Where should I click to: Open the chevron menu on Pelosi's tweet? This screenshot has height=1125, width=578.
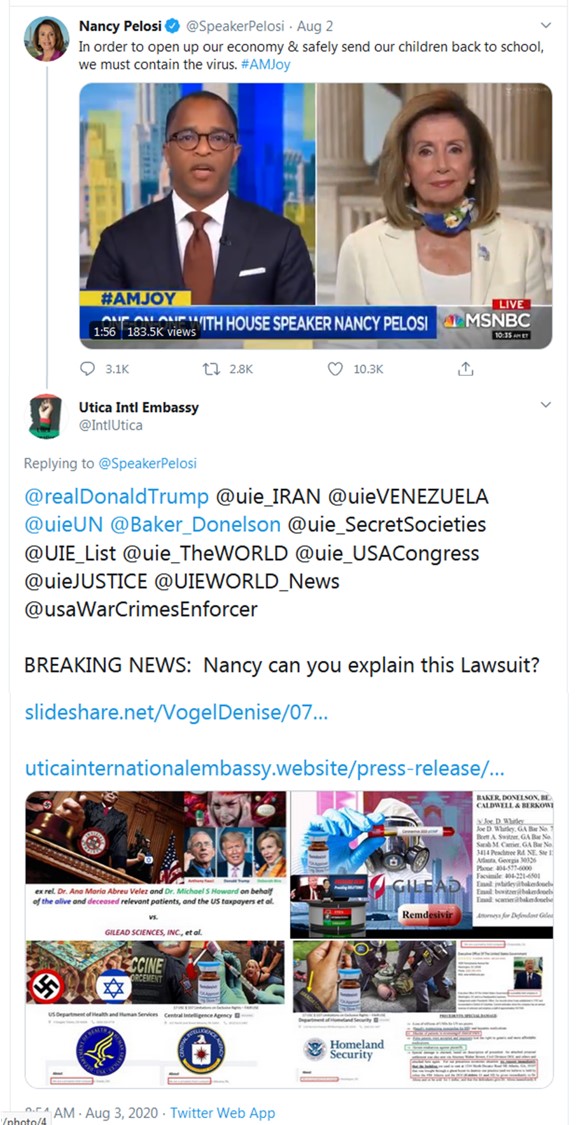pyautogui.click(x=546, y=25)
